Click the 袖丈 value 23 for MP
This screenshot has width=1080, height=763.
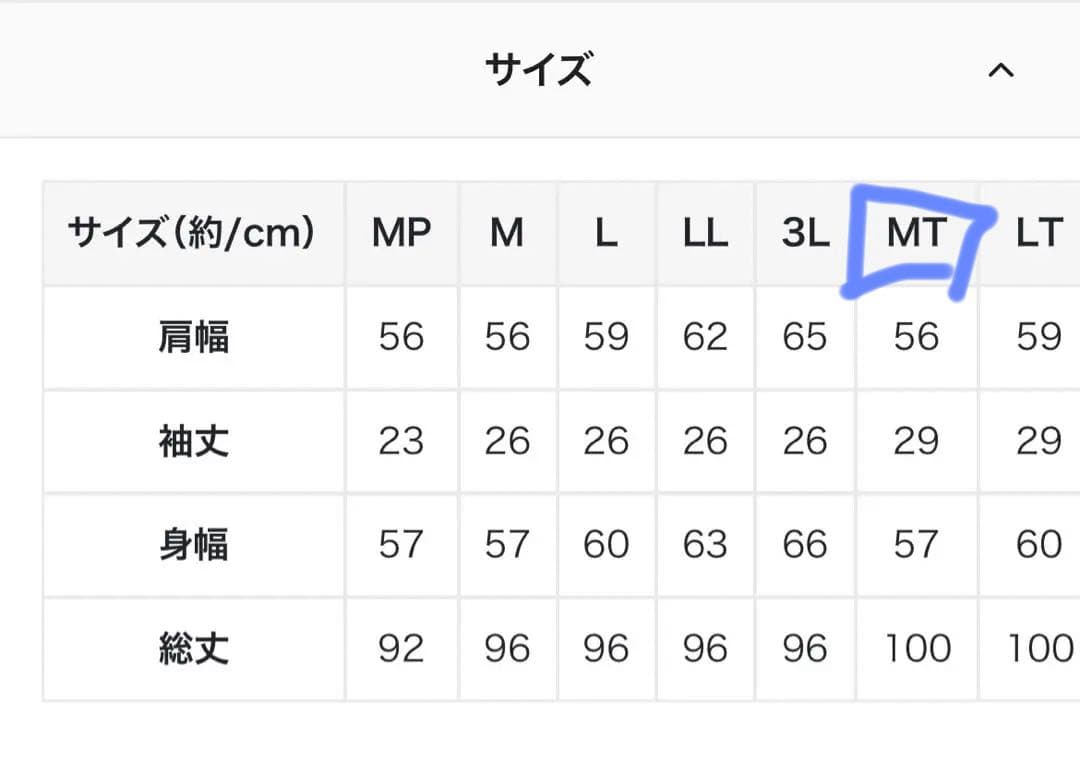pos(401,441)
